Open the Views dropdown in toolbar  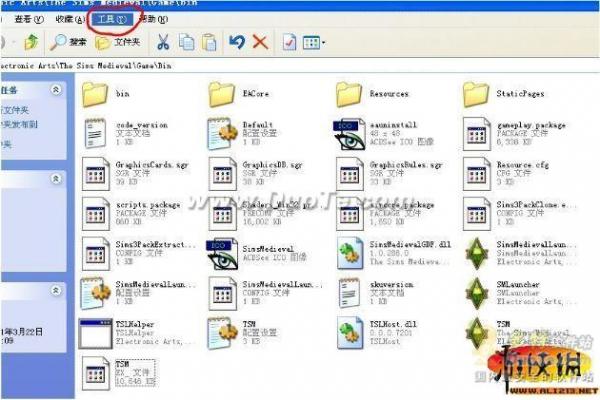click(314, 42)
